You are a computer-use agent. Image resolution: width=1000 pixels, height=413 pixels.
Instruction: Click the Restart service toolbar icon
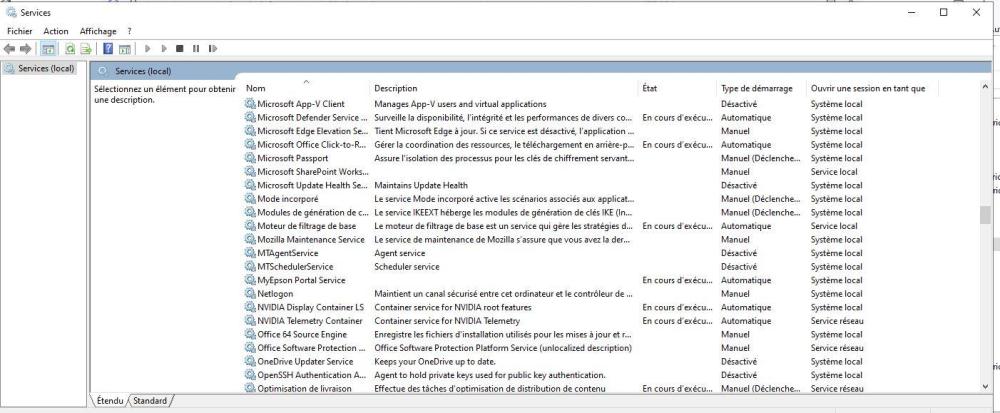(x=213, y=48)
